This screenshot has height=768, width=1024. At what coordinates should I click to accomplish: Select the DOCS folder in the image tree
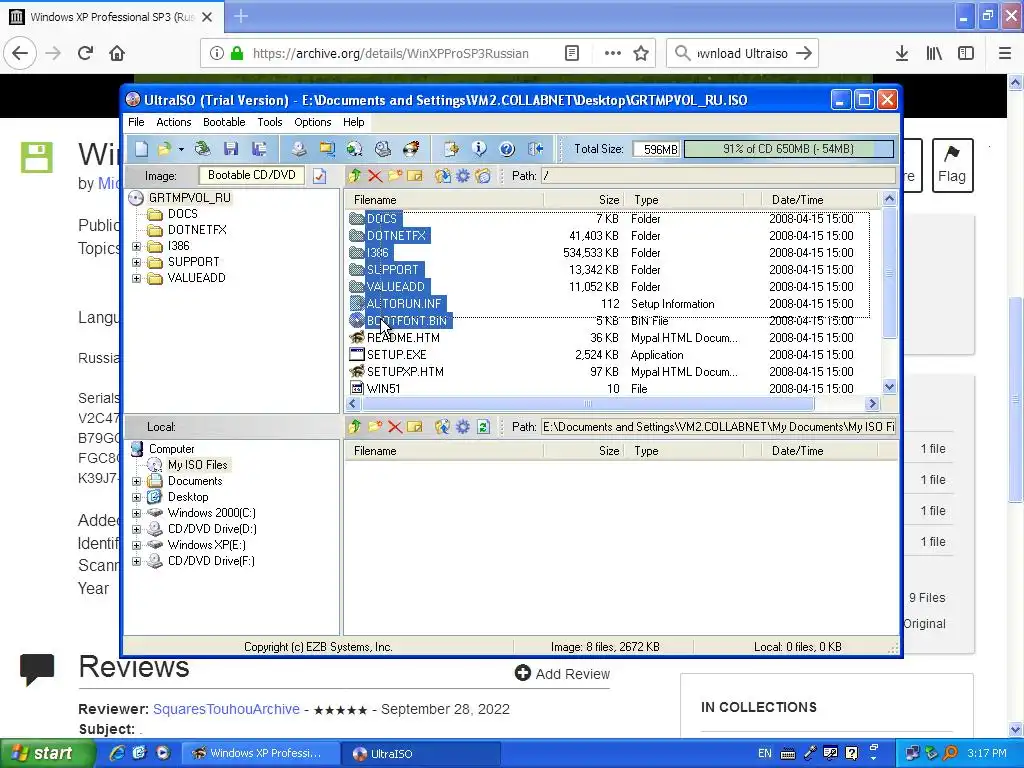coord(182,214)
